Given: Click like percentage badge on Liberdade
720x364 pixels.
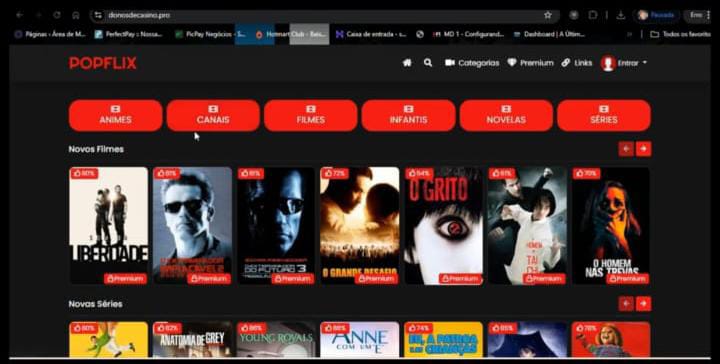Looking at the screenshot, I should (84, 174).
